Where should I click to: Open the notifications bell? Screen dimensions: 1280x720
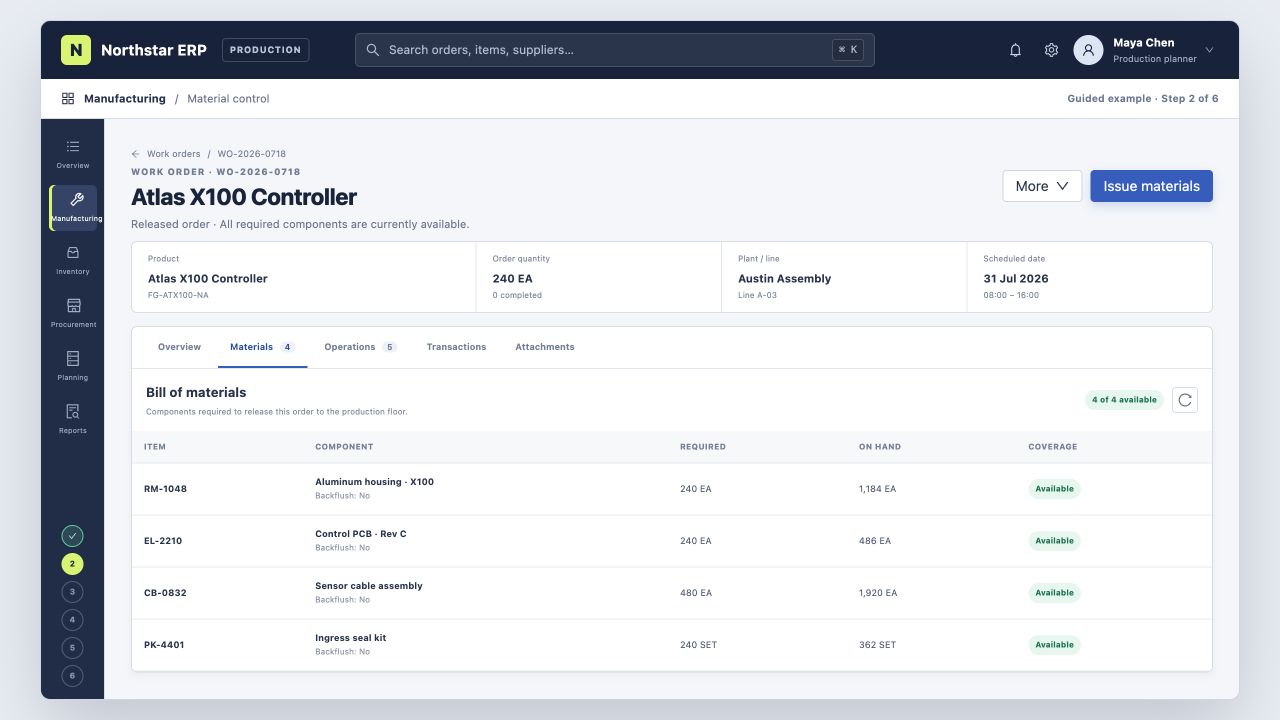tap(1015, 50)
